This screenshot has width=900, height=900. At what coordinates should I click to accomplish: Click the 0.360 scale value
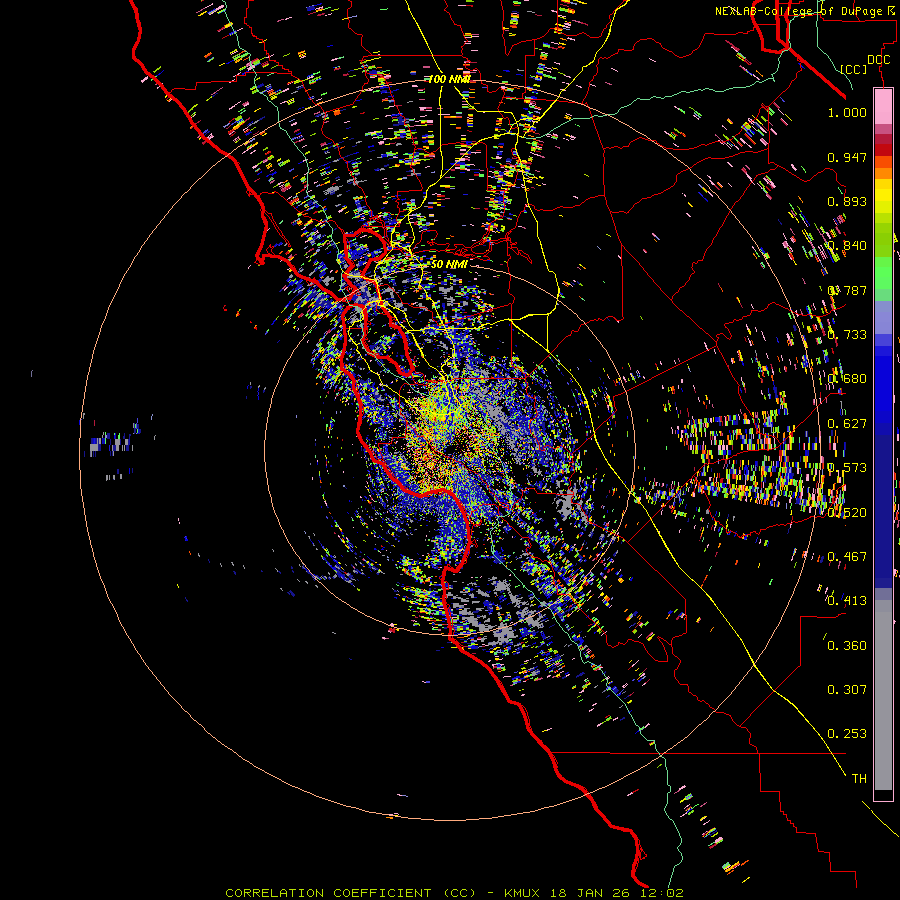847,646
